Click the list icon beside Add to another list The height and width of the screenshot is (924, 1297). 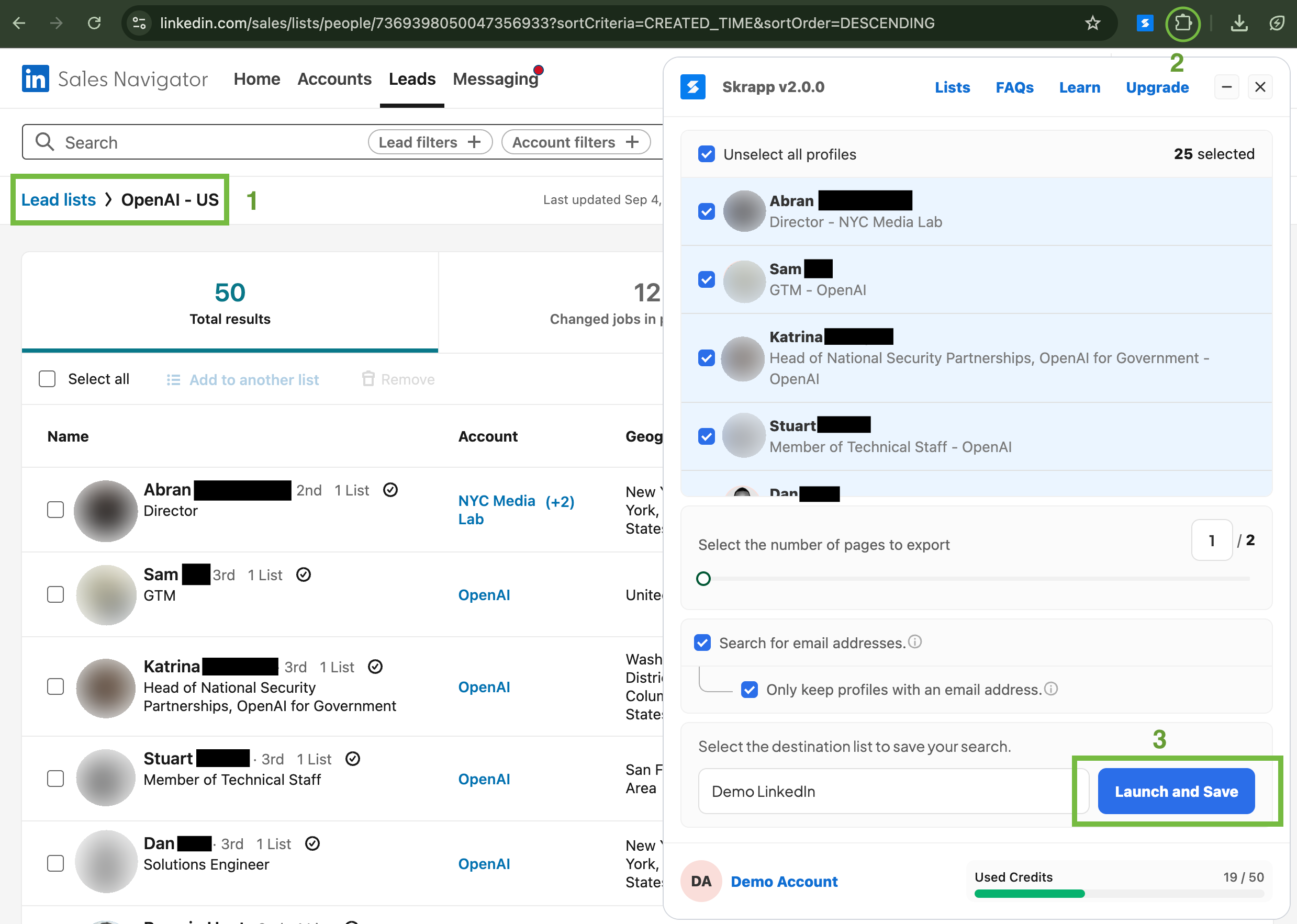[174, 379]
